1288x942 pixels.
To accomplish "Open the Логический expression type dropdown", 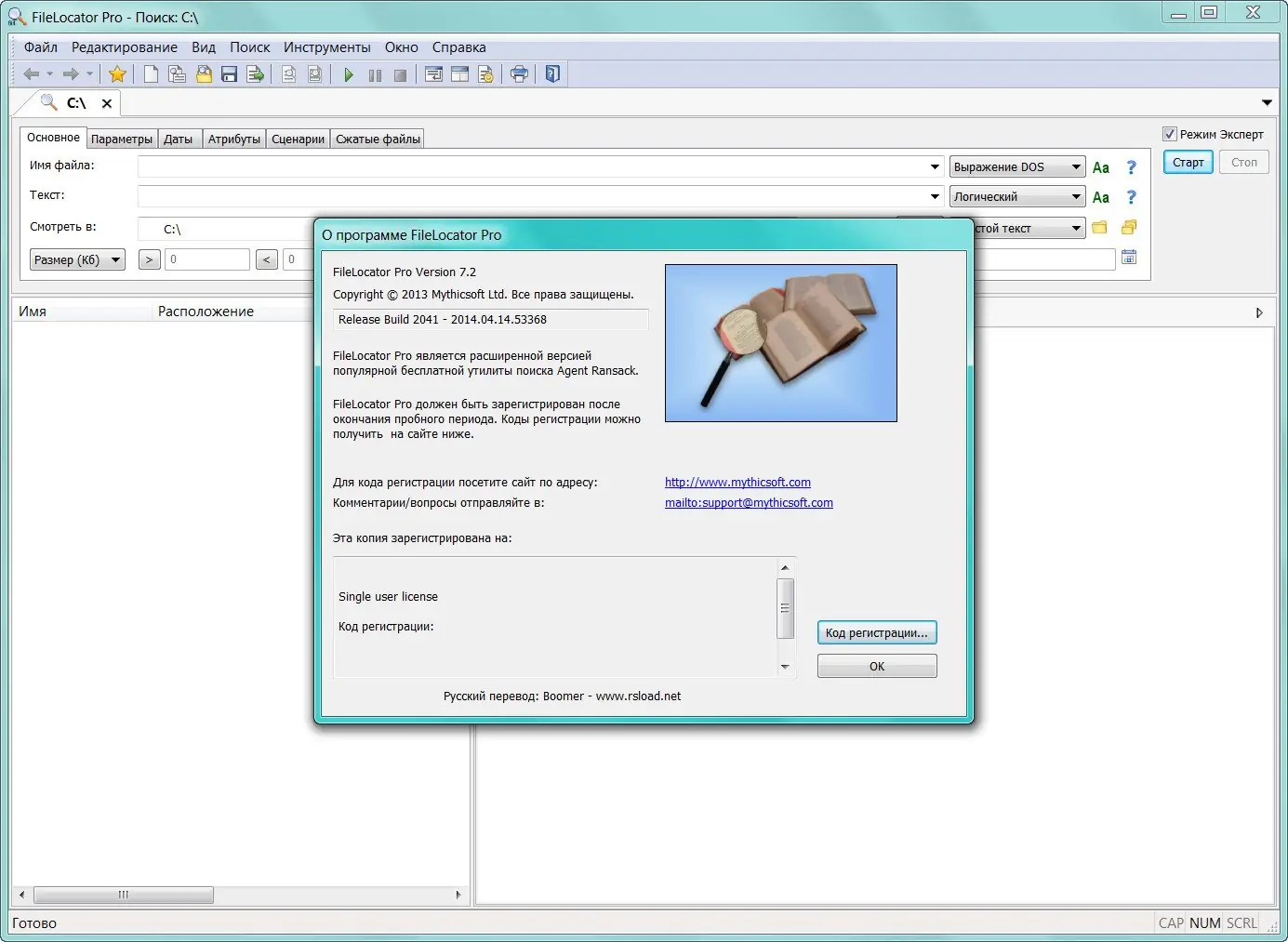I will (x=1017, y=196).
